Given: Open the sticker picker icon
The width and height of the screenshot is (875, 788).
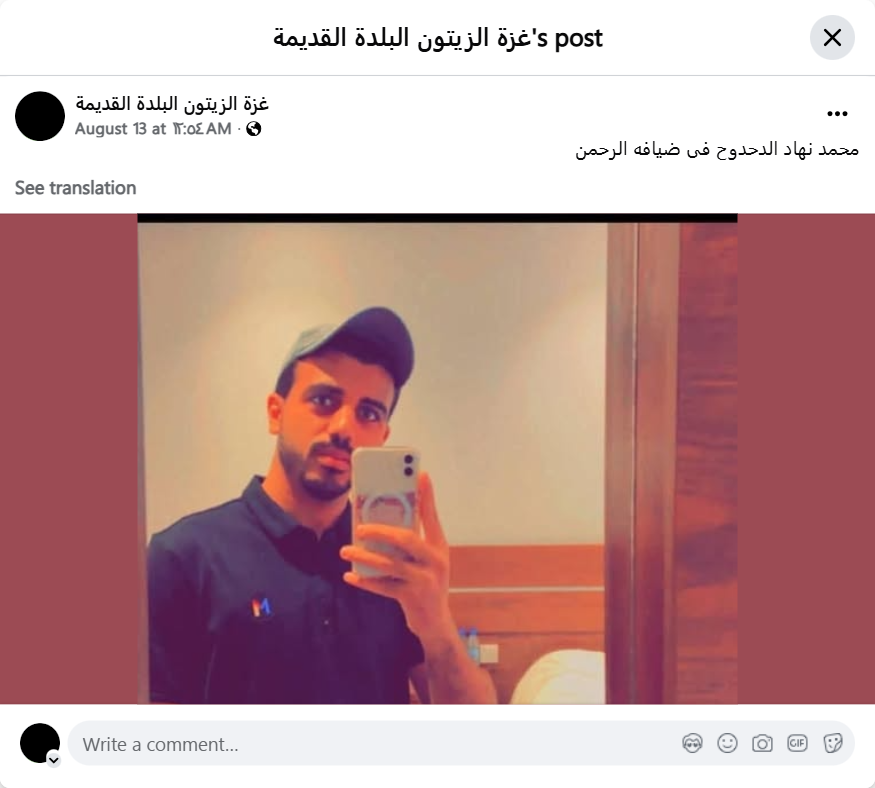Looking at the screenshot, I should point(832,743).
